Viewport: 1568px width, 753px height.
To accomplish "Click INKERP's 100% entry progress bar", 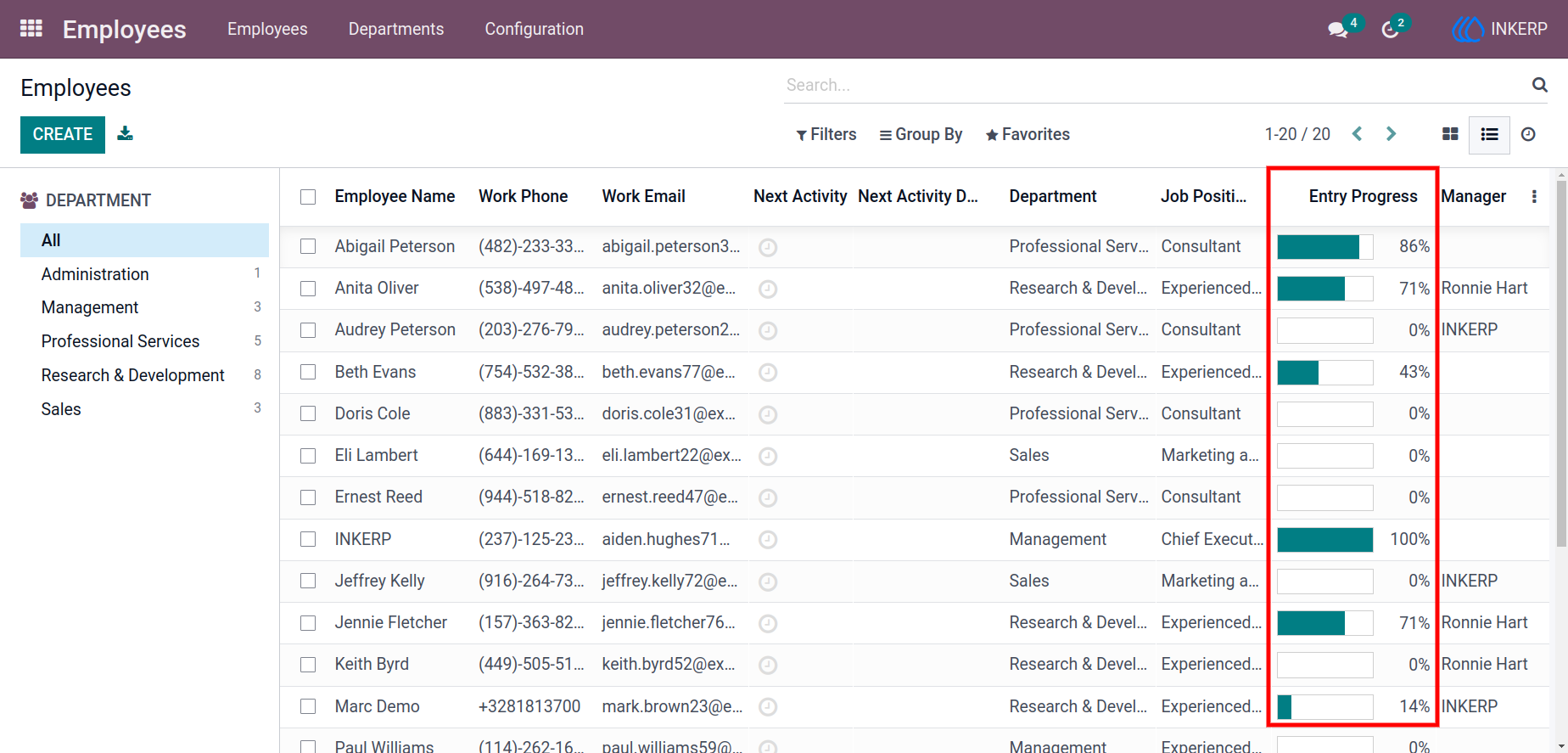I will 1325,539.
